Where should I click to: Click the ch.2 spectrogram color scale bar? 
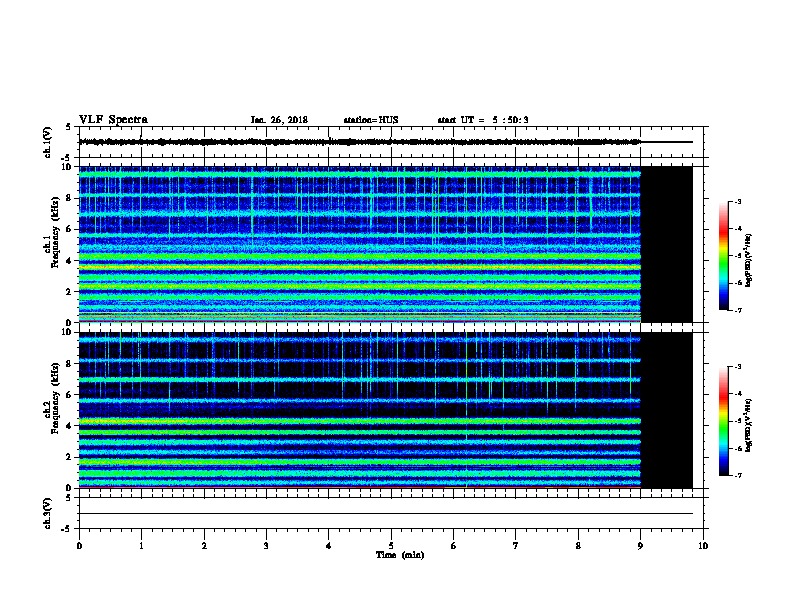(x=723, y=421)
